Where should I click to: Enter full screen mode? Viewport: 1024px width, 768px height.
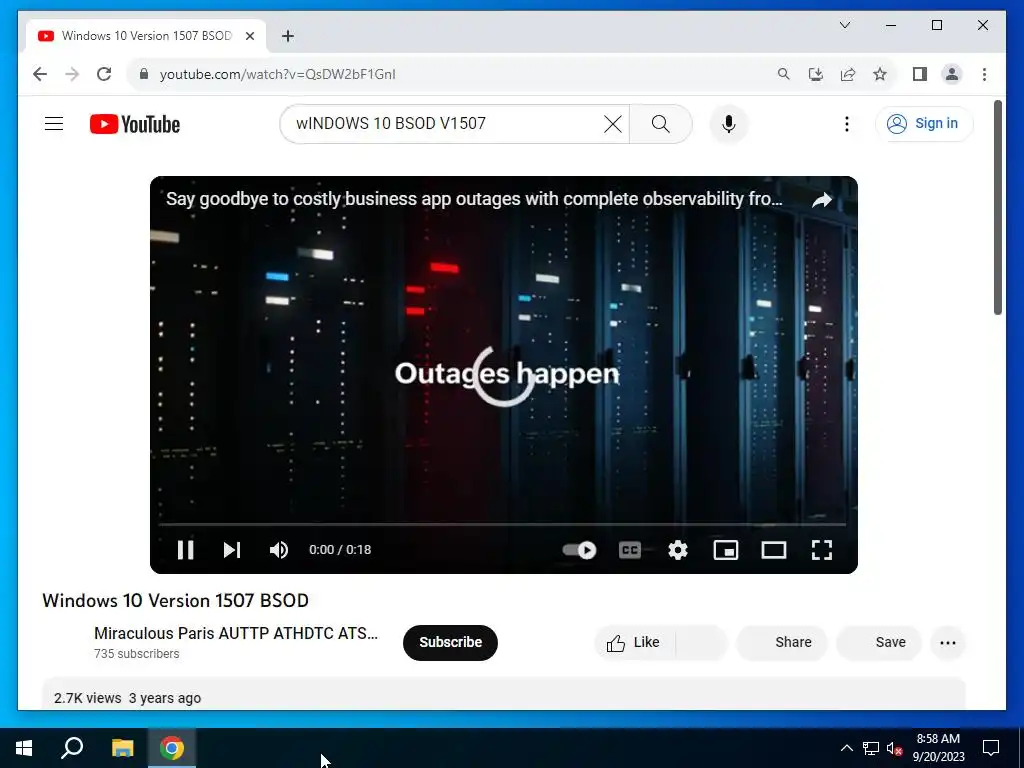coord(822,550)
